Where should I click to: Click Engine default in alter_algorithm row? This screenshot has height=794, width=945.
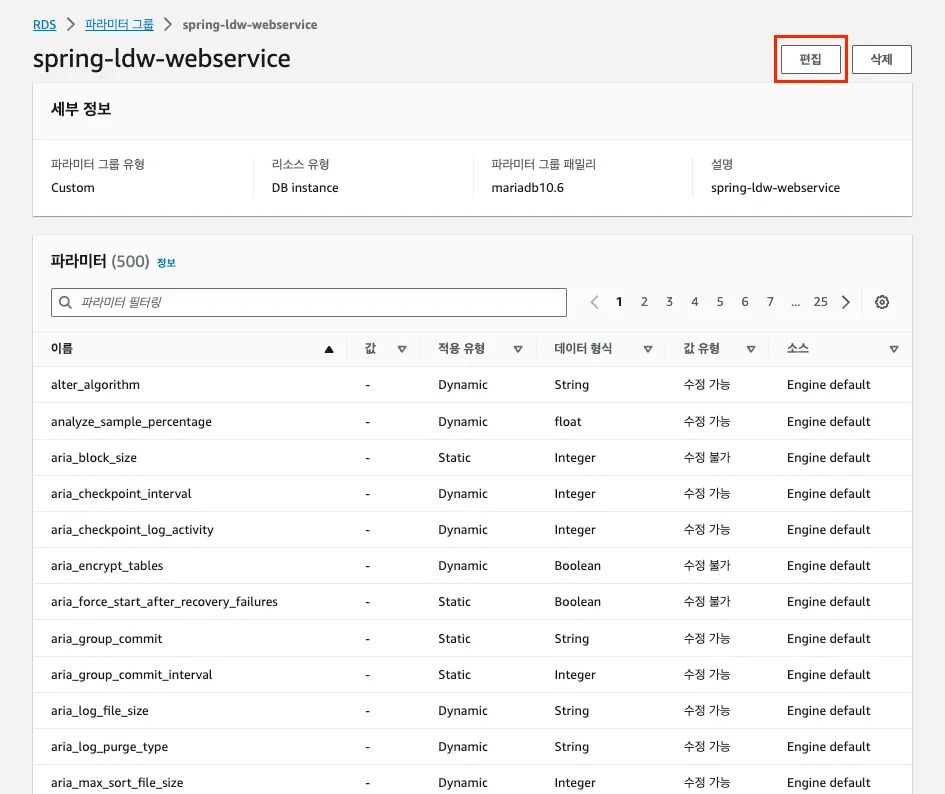click(829, 385)
